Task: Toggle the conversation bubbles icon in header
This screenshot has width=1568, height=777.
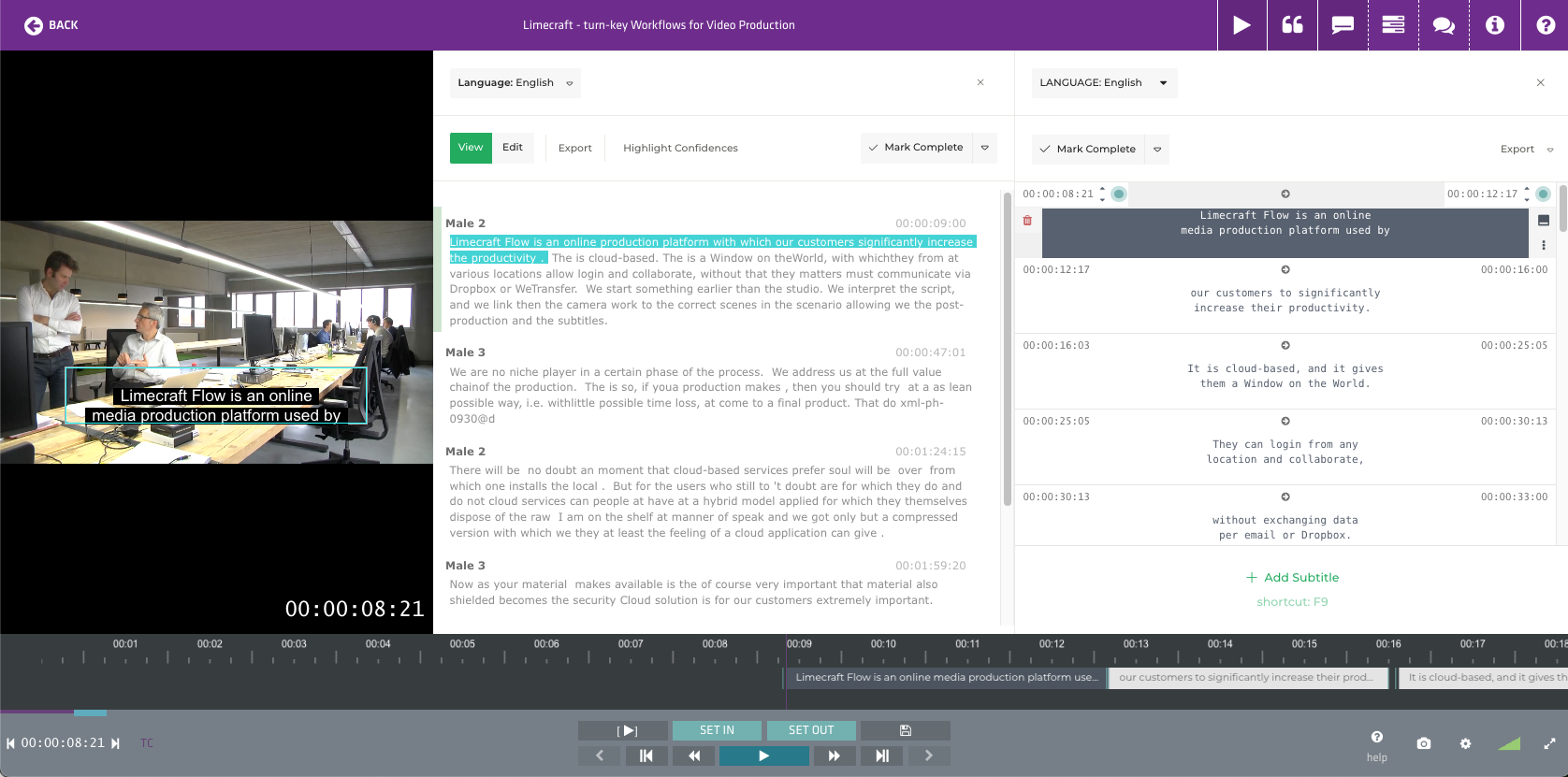Action: tap(1444, 25)
